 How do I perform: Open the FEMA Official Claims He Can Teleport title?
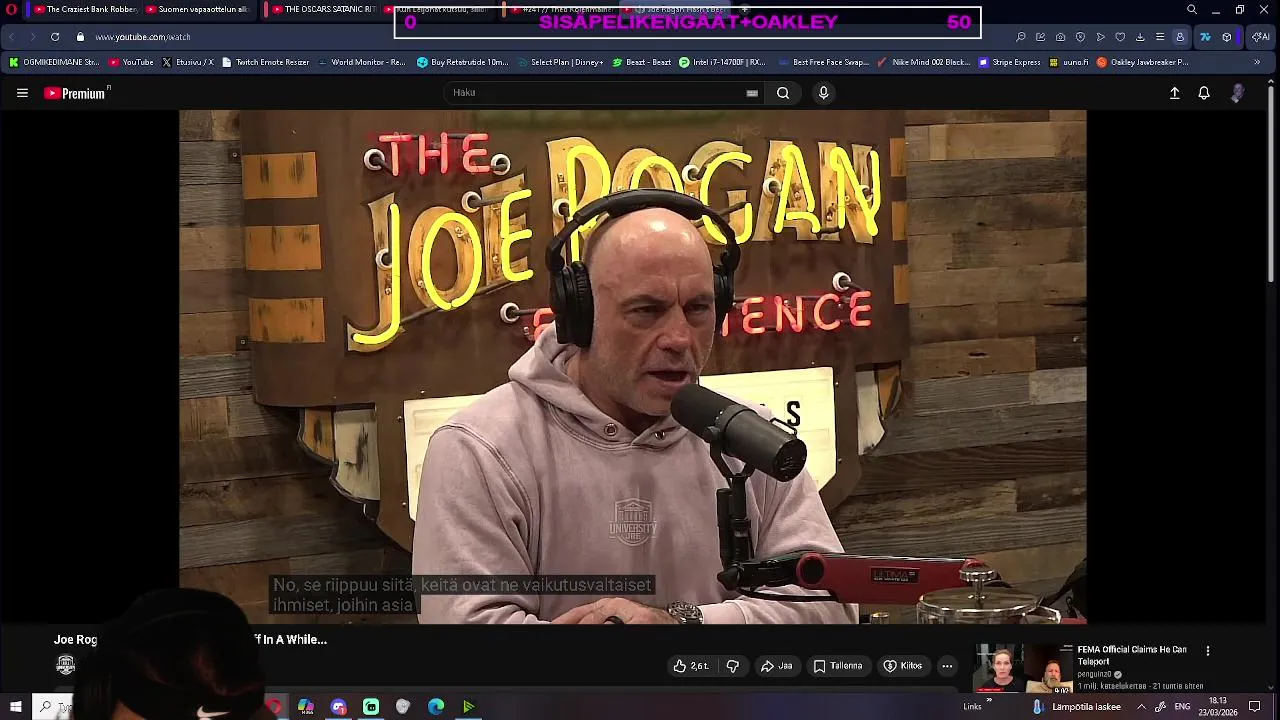tap(1132, 655)
